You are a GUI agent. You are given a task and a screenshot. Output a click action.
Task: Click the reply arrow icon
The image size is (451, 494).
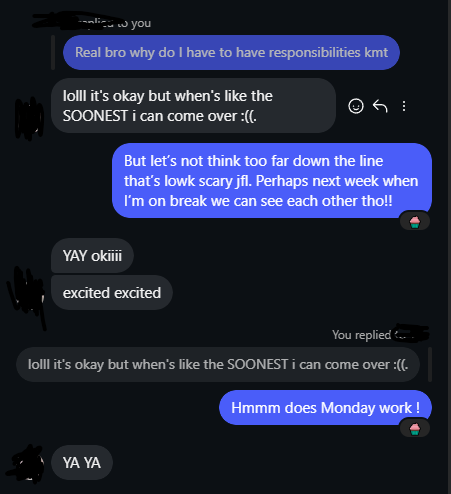[380, 106]
